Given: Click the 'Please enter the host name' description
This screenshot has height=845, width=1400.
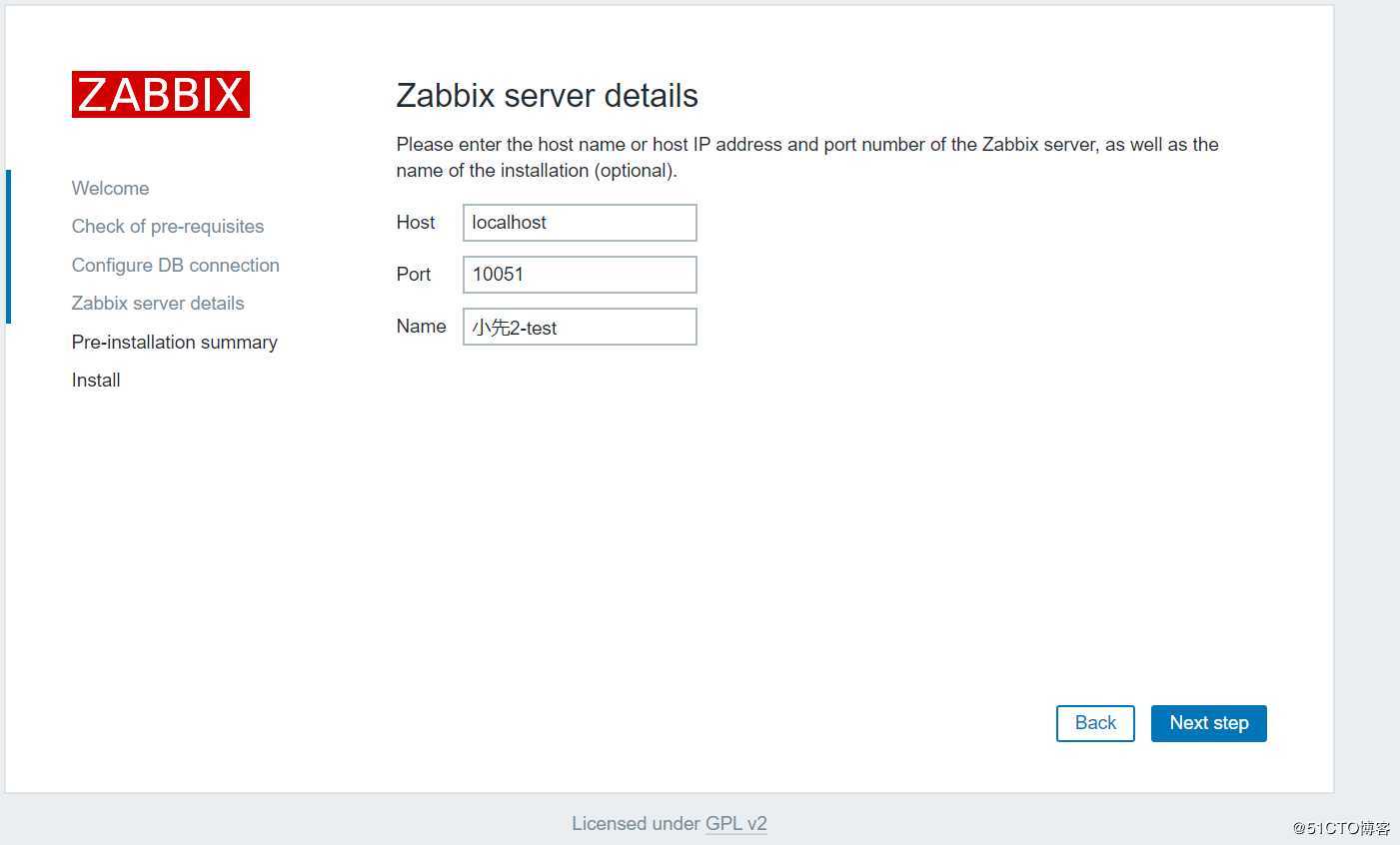Looking at the screenshot, I should [807, 157].
